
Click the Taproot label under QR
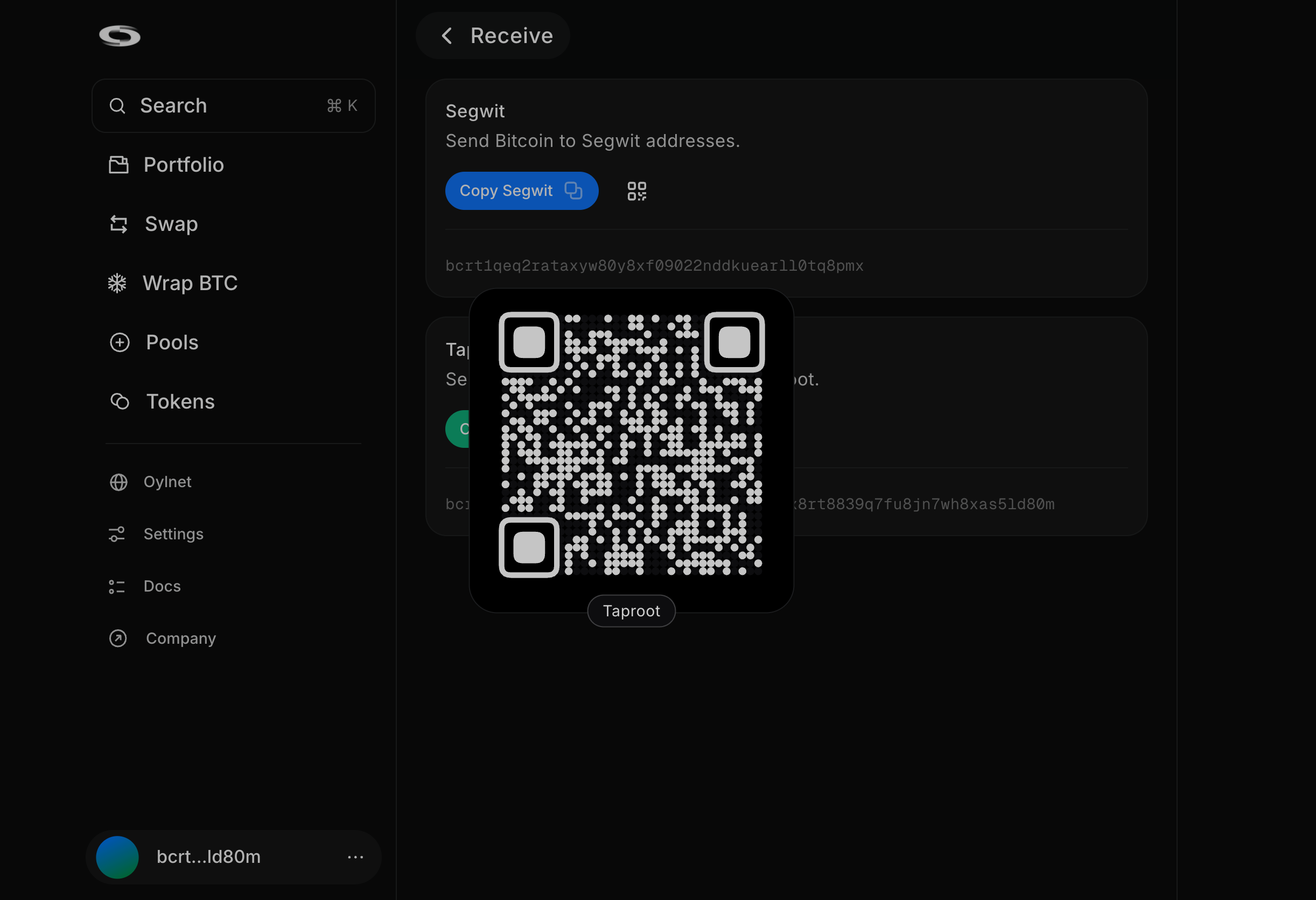pyautogui.click(x=632, y=611)
